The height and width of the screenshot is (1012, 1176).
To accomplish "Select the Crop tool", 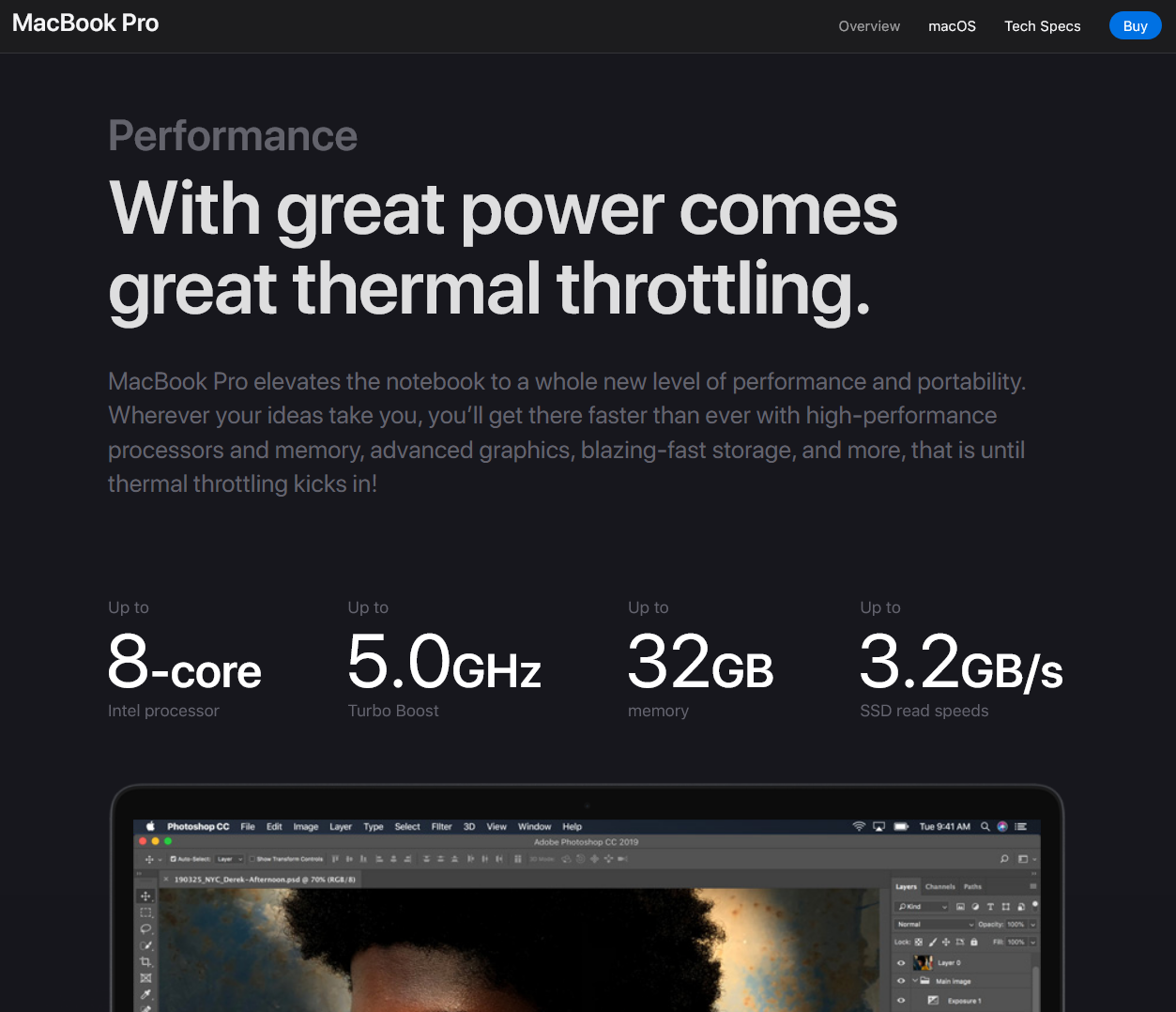I will point(145,961).
